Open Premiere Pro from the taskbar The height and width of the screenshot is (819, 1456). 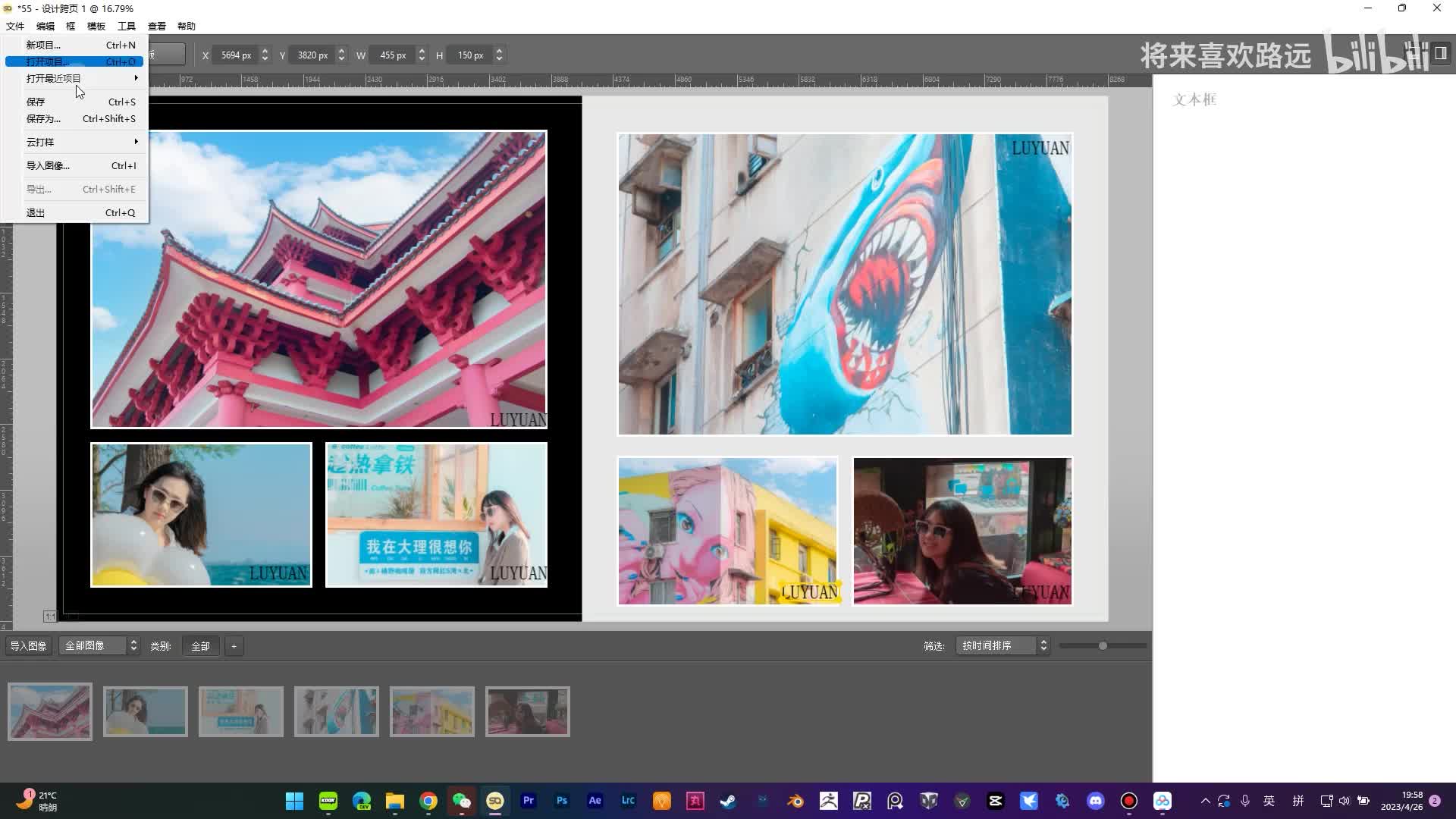click(x=528, y=801)
